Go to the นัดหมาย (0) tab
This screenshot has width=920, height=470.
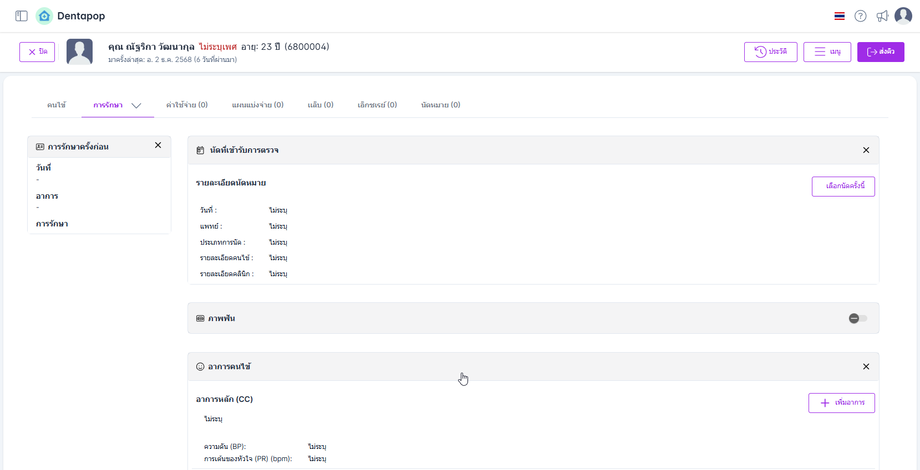440,105
